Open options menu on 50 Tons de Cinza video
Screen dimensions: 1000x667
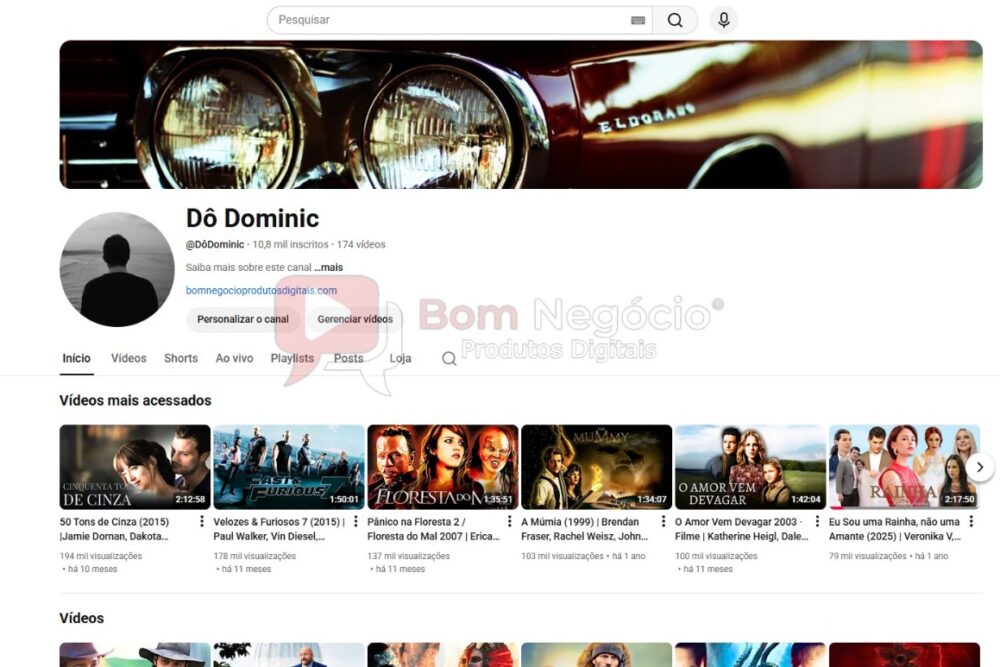(x=202, y=522)
